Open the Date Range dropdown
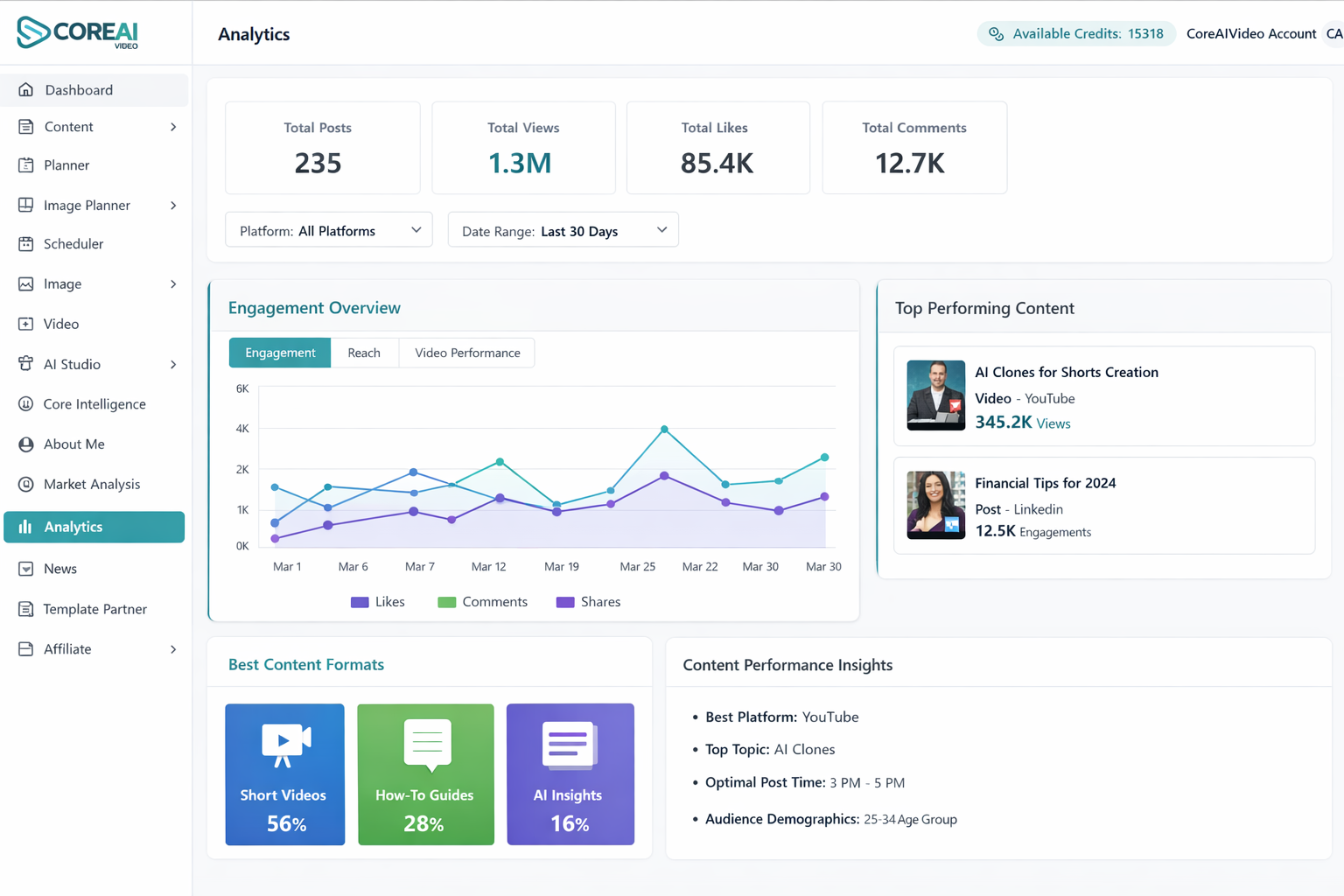 563,230
